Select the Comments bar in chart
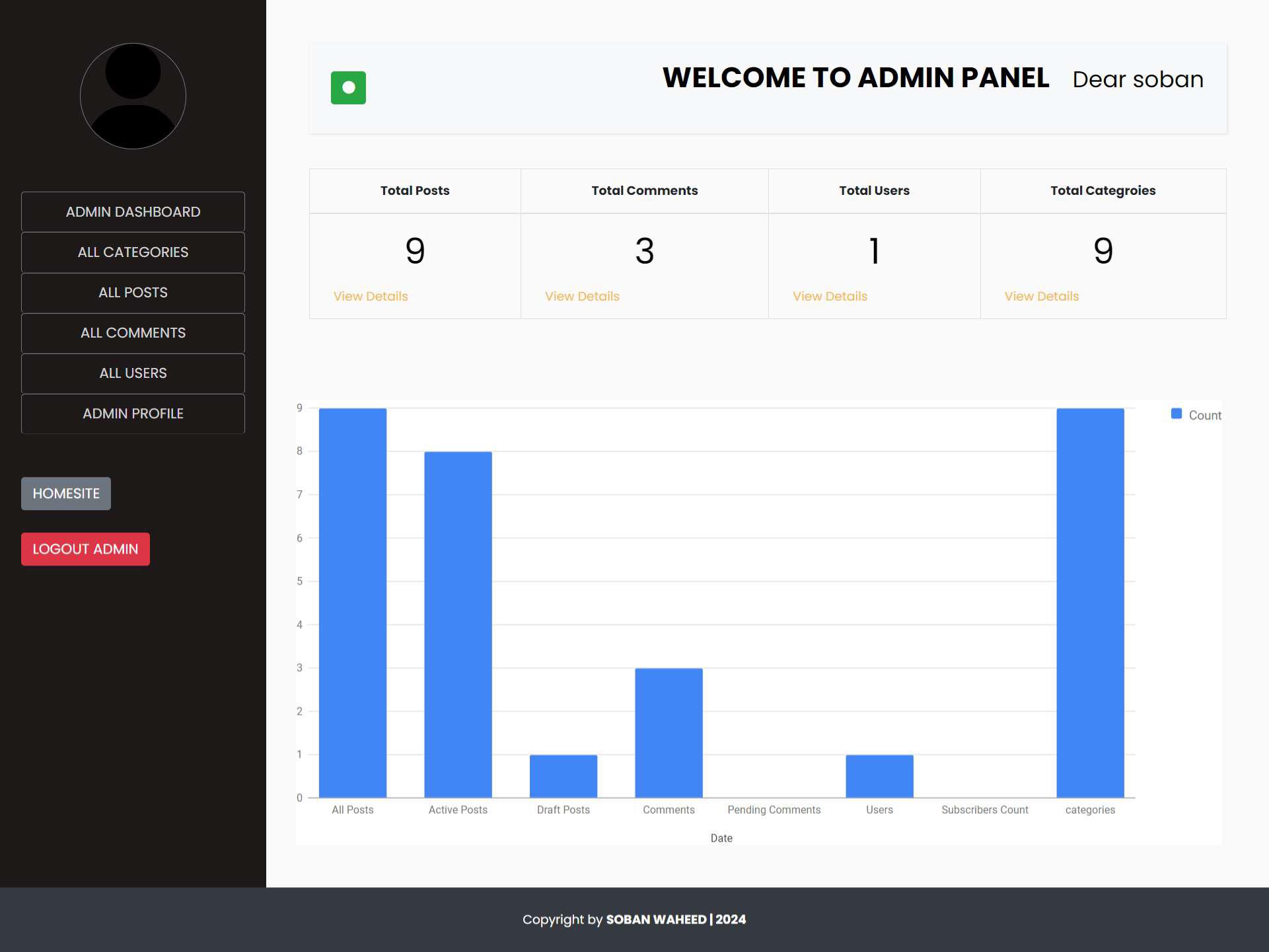 click(669, 733)
